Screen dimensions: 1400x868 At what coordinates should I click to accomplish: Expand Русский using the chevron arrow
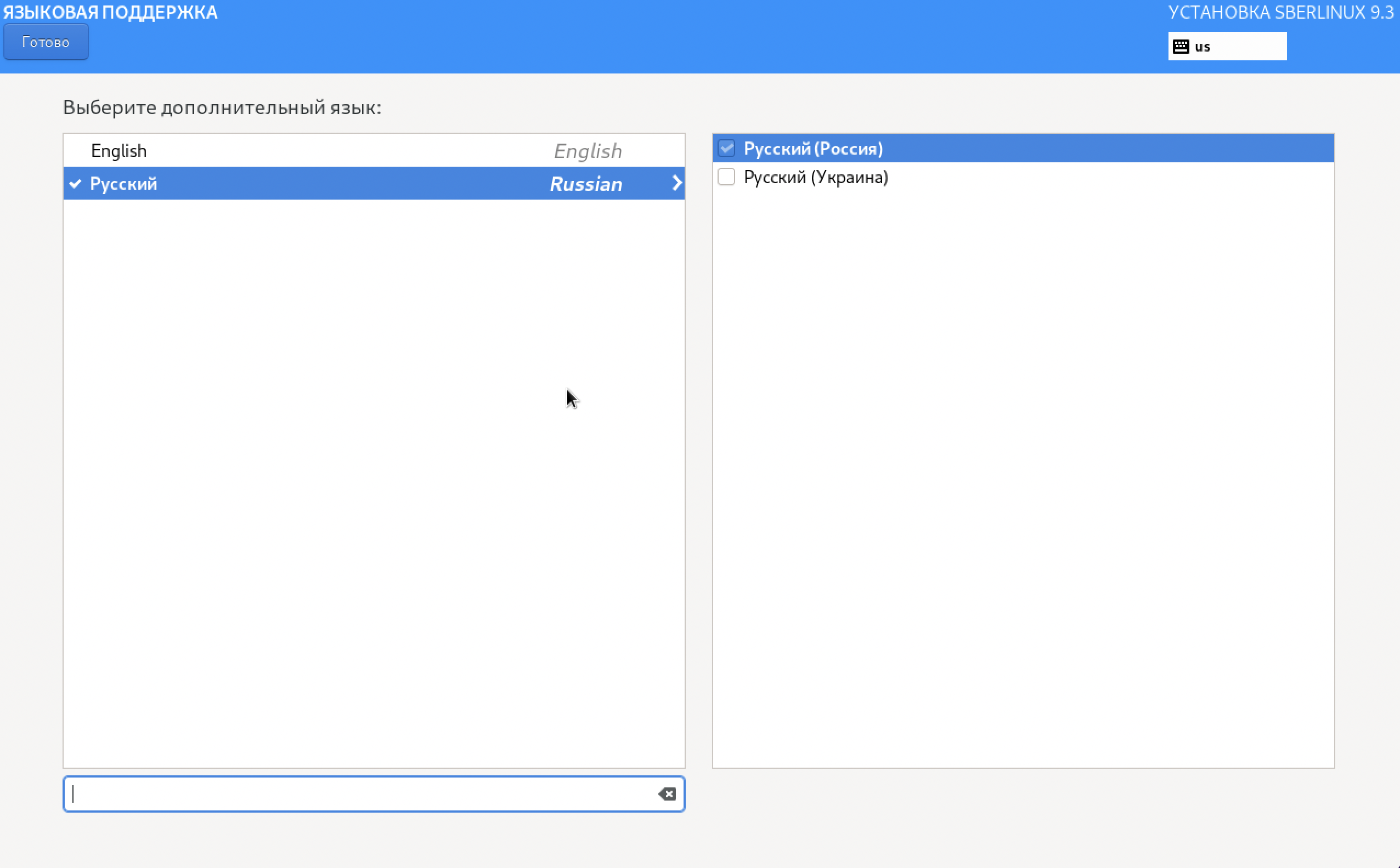pos(676,183)
